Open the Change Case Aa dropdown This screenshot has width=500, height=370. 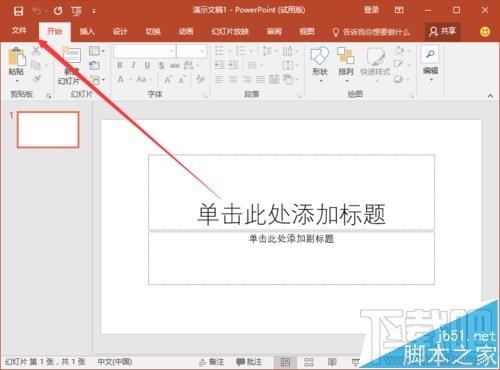143,80
